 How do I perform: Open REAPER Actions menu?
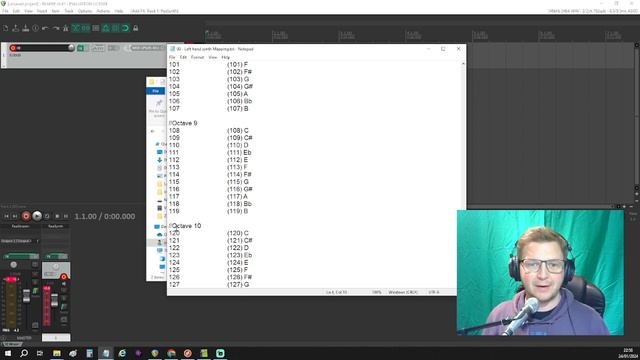click(103, 11)
